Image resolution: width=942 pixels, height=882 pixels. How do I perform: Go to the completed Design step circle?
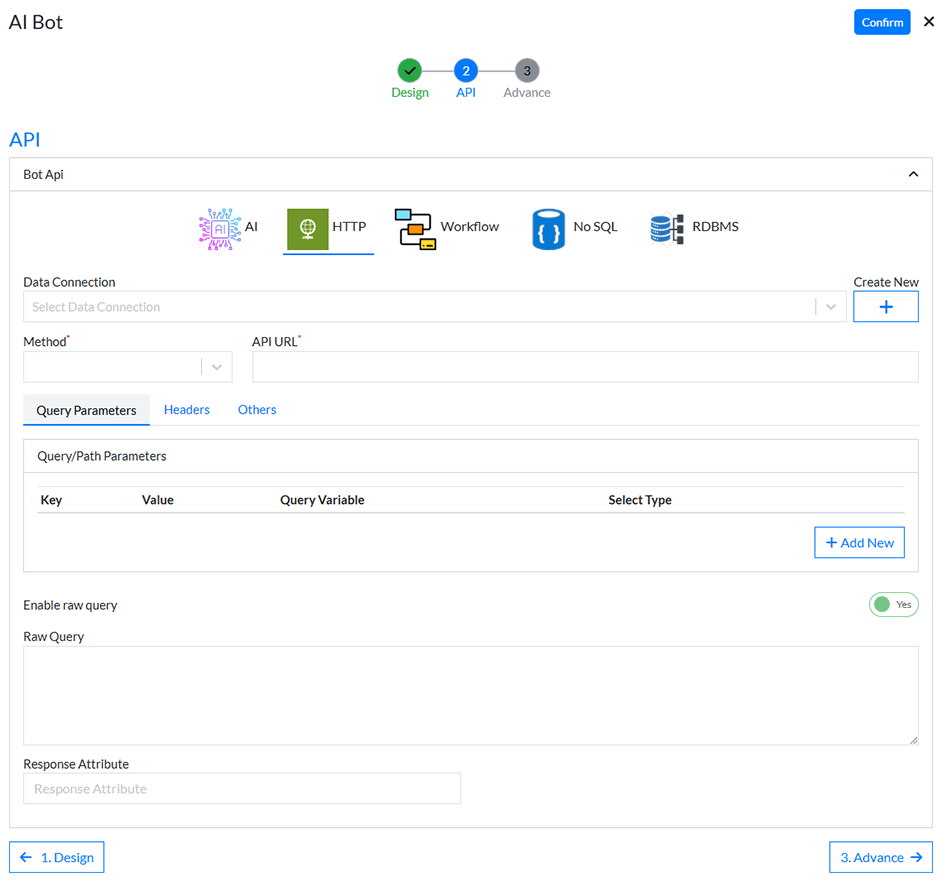[x=409, y=71]
